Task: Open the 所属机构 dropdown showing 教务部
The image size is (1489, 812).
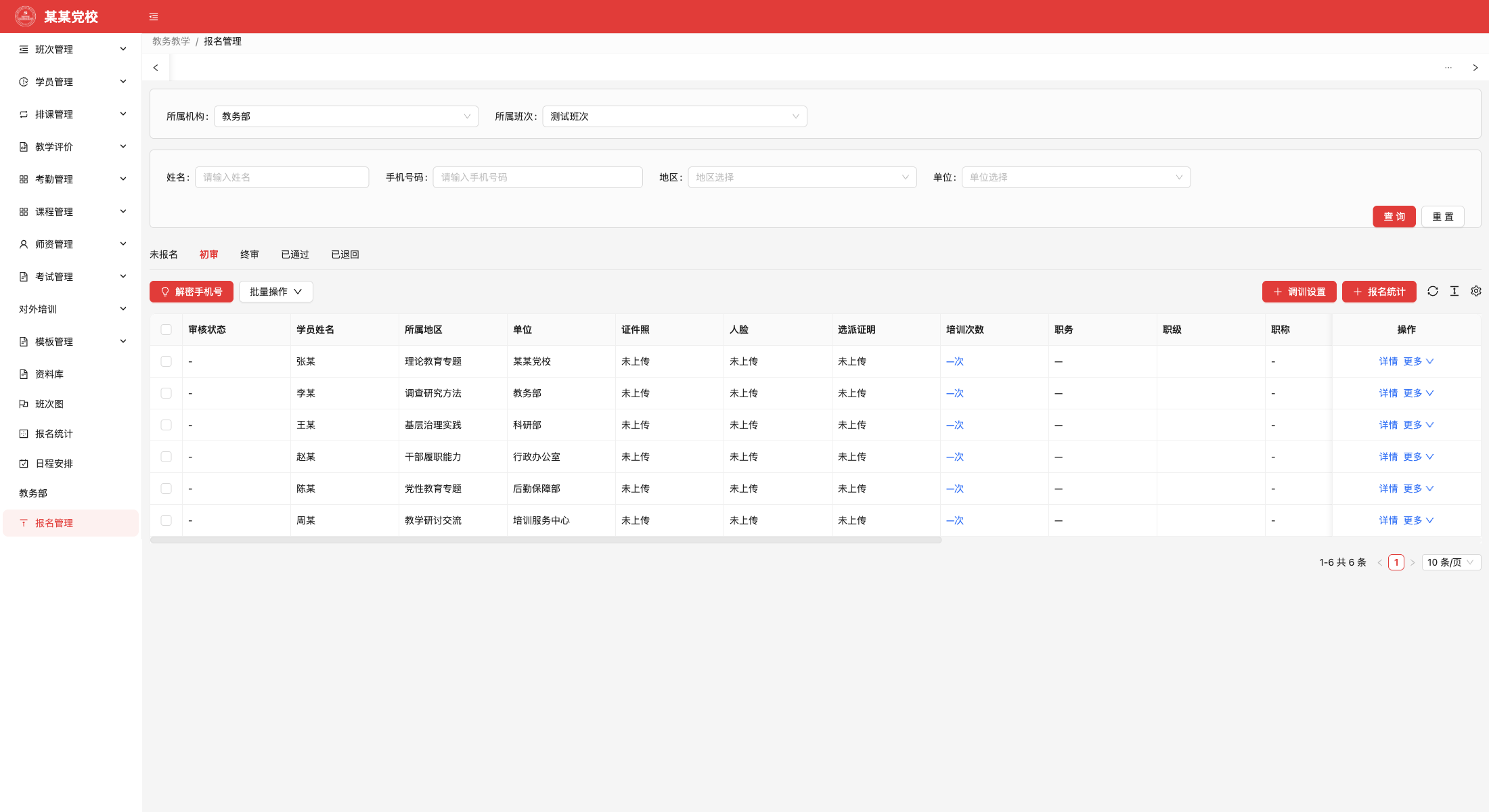Action: 346,116
